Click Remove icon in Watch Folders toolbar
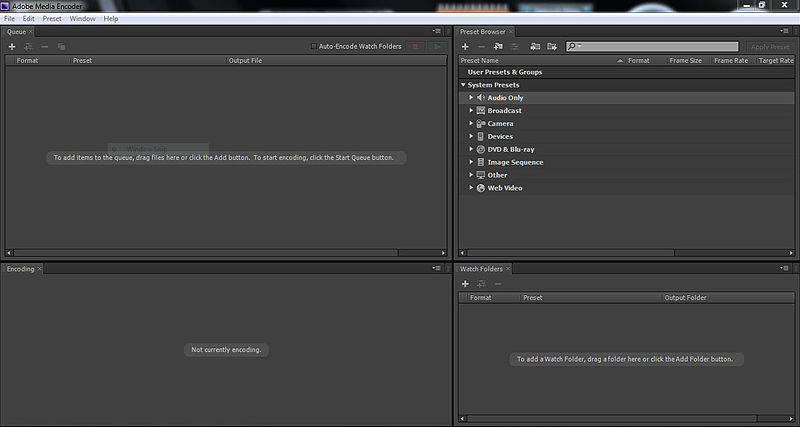The image size is (800, 427). click(x=498, y=284)
